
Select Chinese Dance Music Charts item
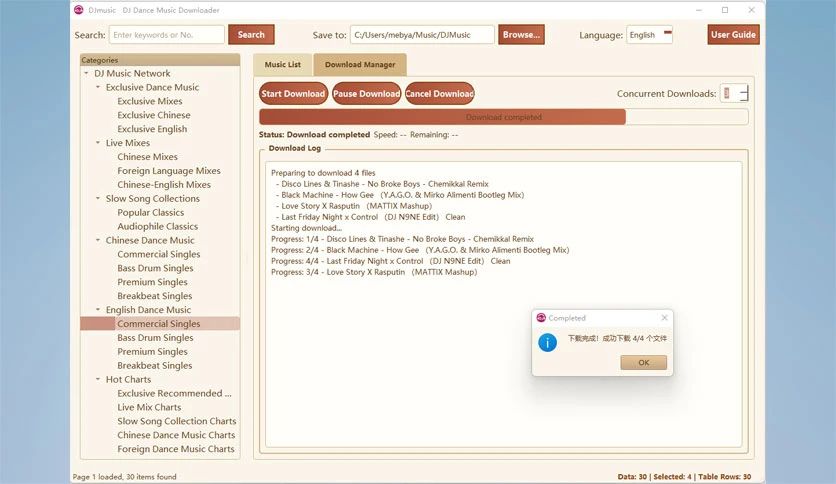(x=176, y=435)
